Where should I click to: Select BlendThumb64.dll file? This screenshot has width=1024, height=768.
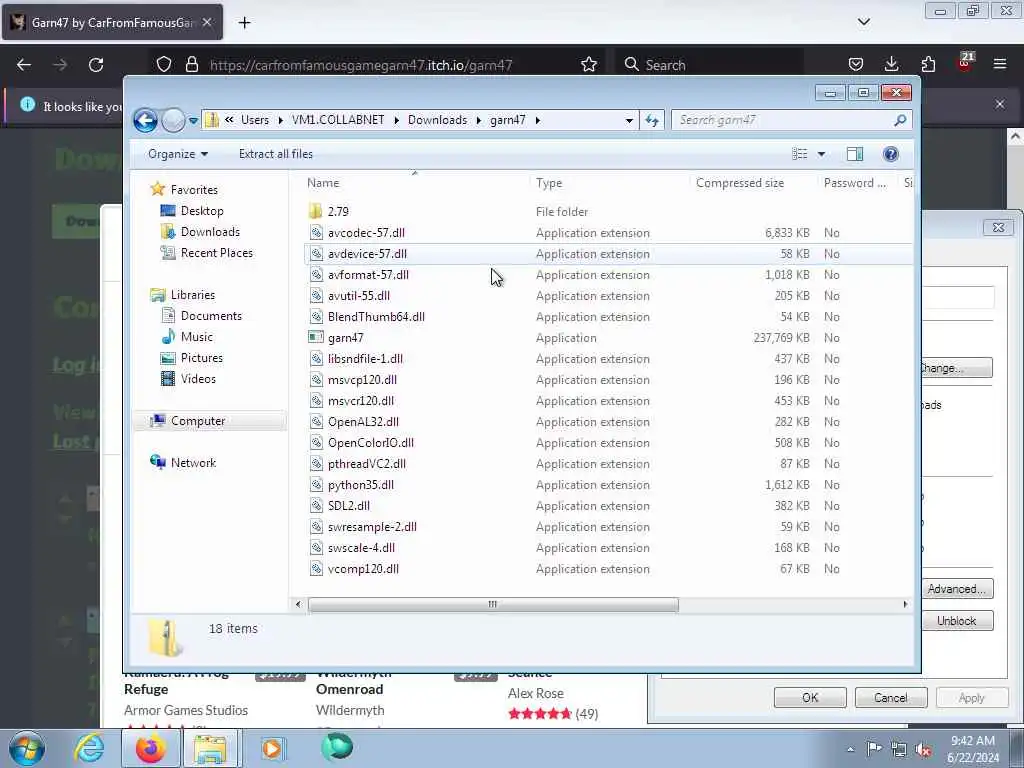[376, 317]
